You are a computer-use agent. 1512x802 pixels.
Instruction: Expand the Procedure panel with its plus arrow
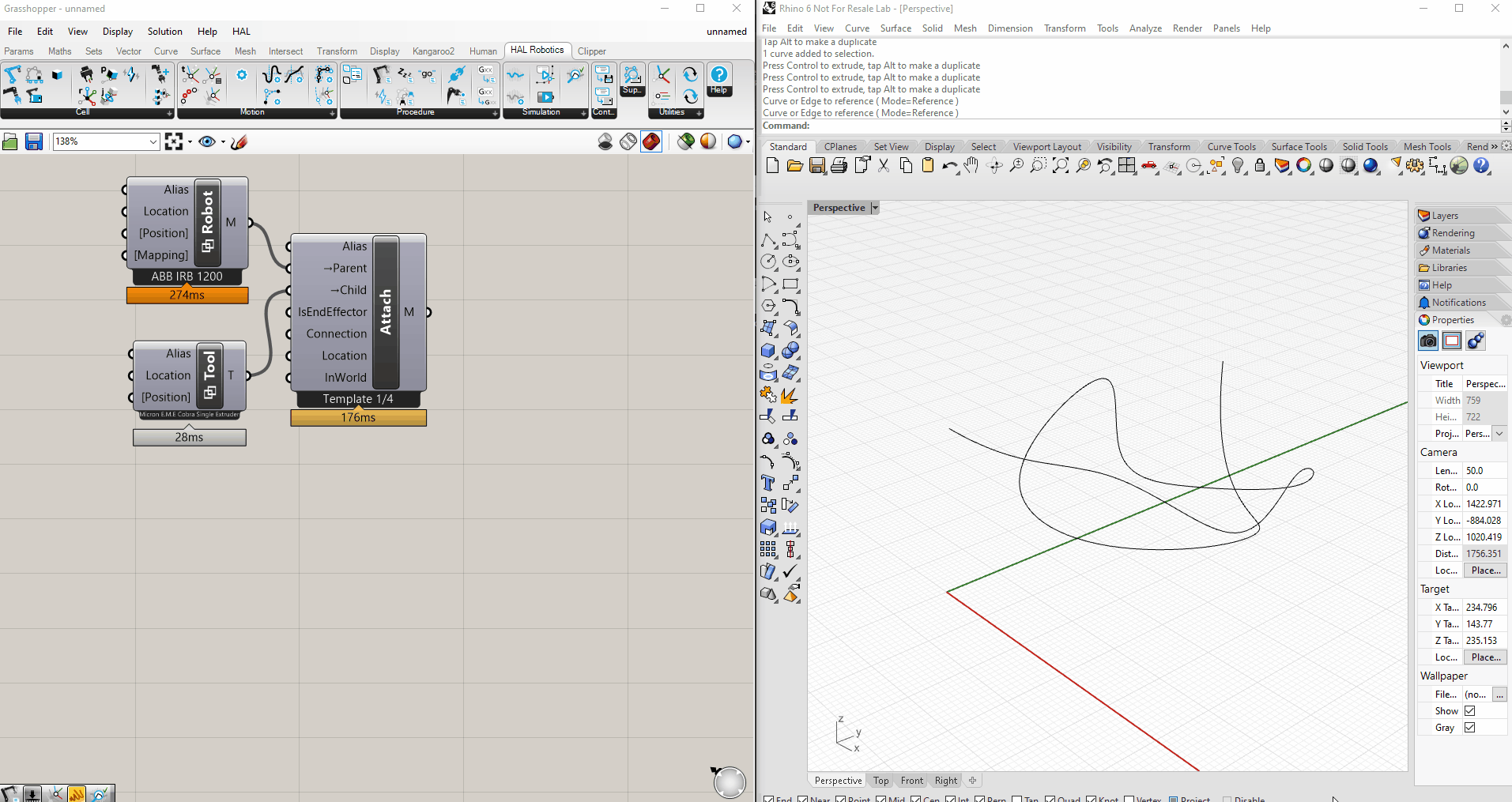coord(496,113)
